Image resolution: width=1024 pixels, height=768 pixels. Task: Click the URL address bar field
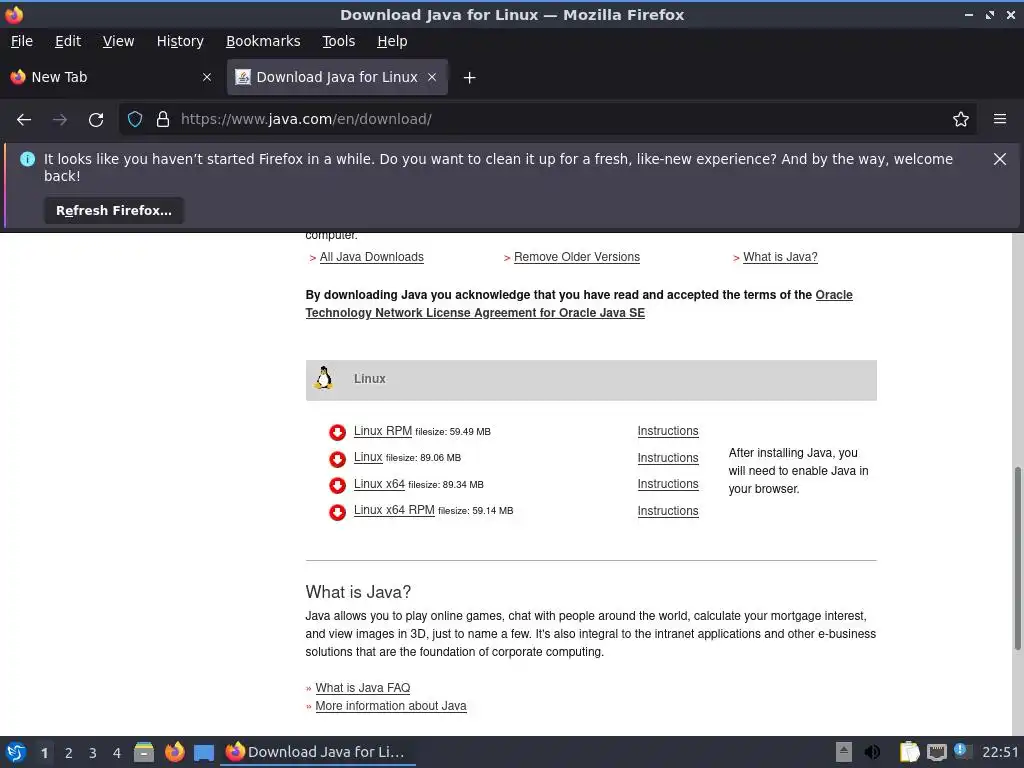pyautogui.click(x=547, y=120)
